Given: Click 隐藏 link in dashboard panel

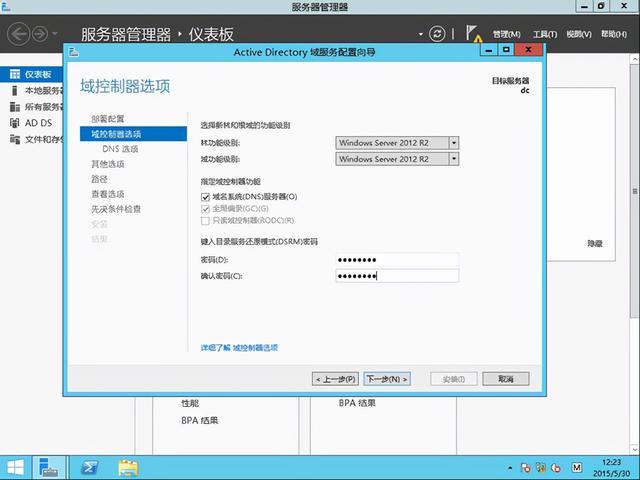Looking at the screenshot, I should 595,244.
